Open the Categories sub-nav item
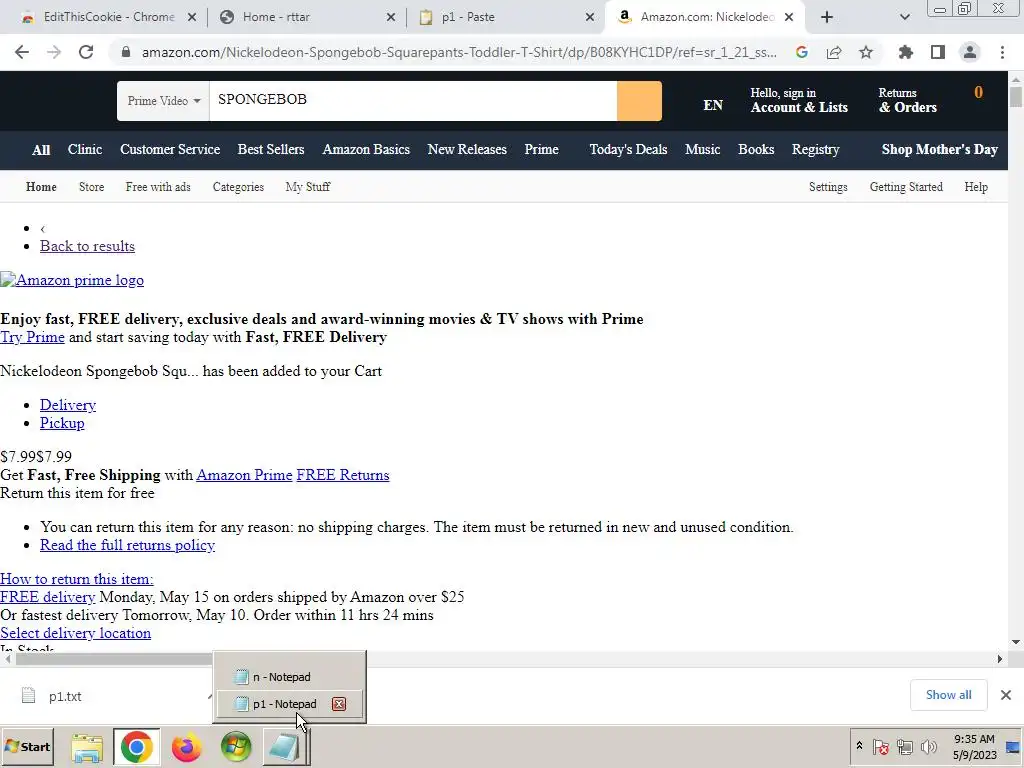This screenshot has width=1024, height=768. click(x=238, y=187)
